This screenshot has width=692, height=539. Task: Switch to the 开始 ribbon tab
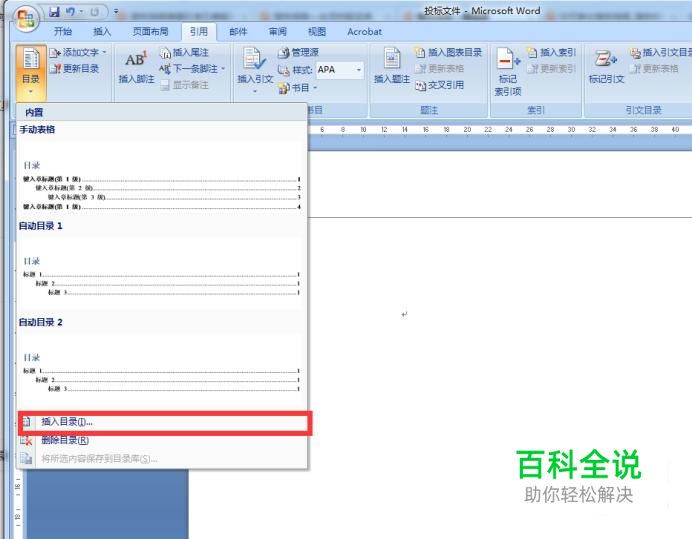(x=63, y=31)
